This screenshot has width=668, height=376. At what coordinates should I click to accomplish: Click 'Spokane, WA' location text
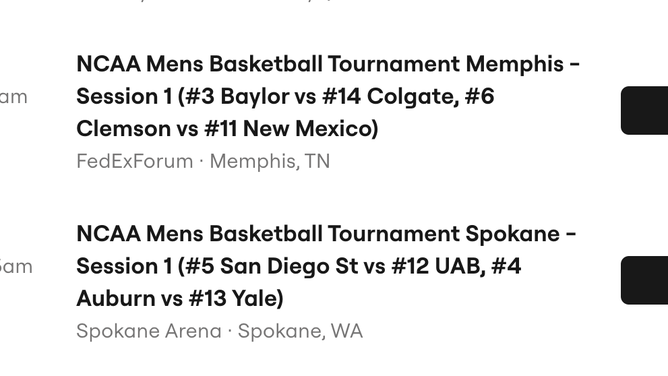pyautogui.click(x=300, y=331)
